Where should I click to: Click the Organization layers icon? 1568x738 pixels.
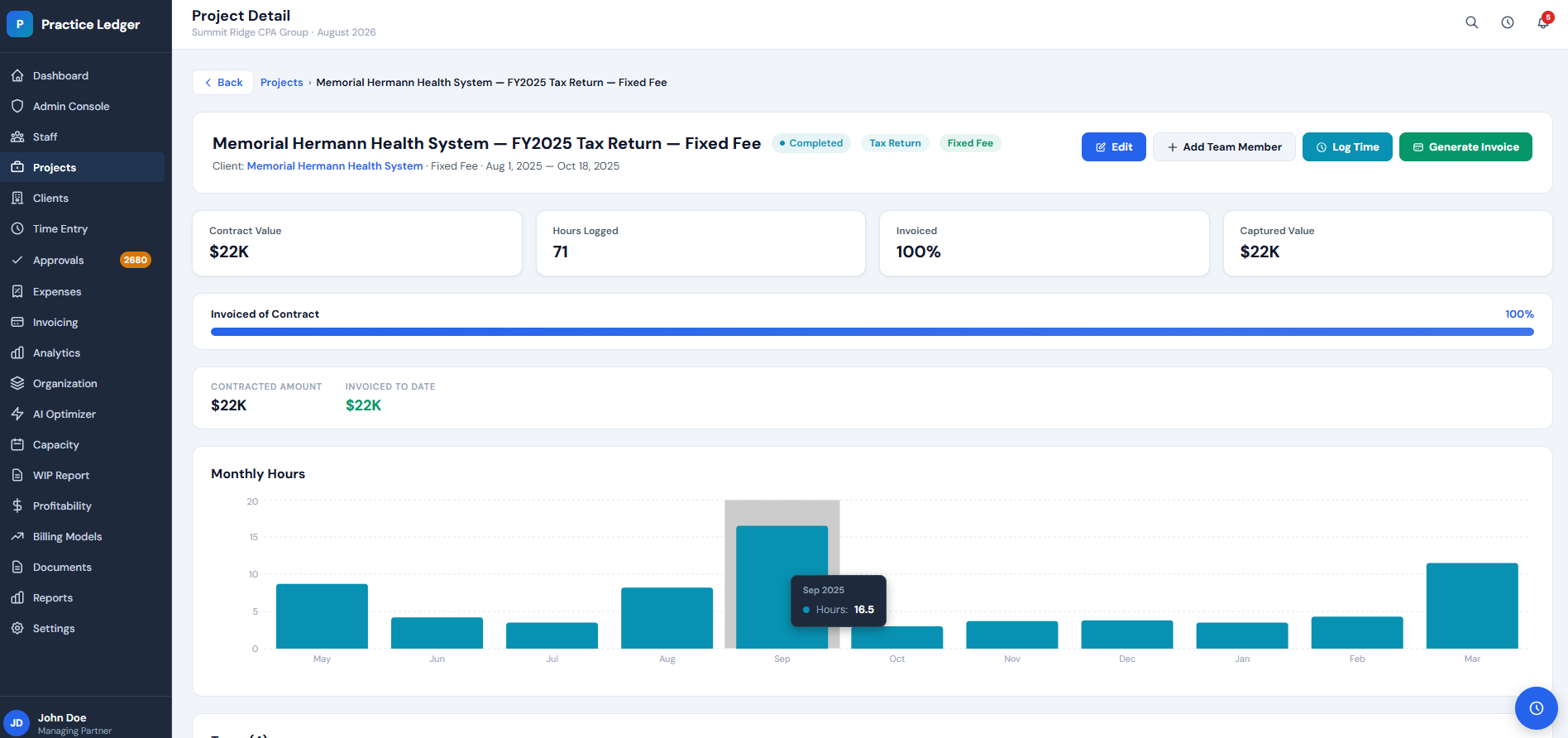coord(17,383)
